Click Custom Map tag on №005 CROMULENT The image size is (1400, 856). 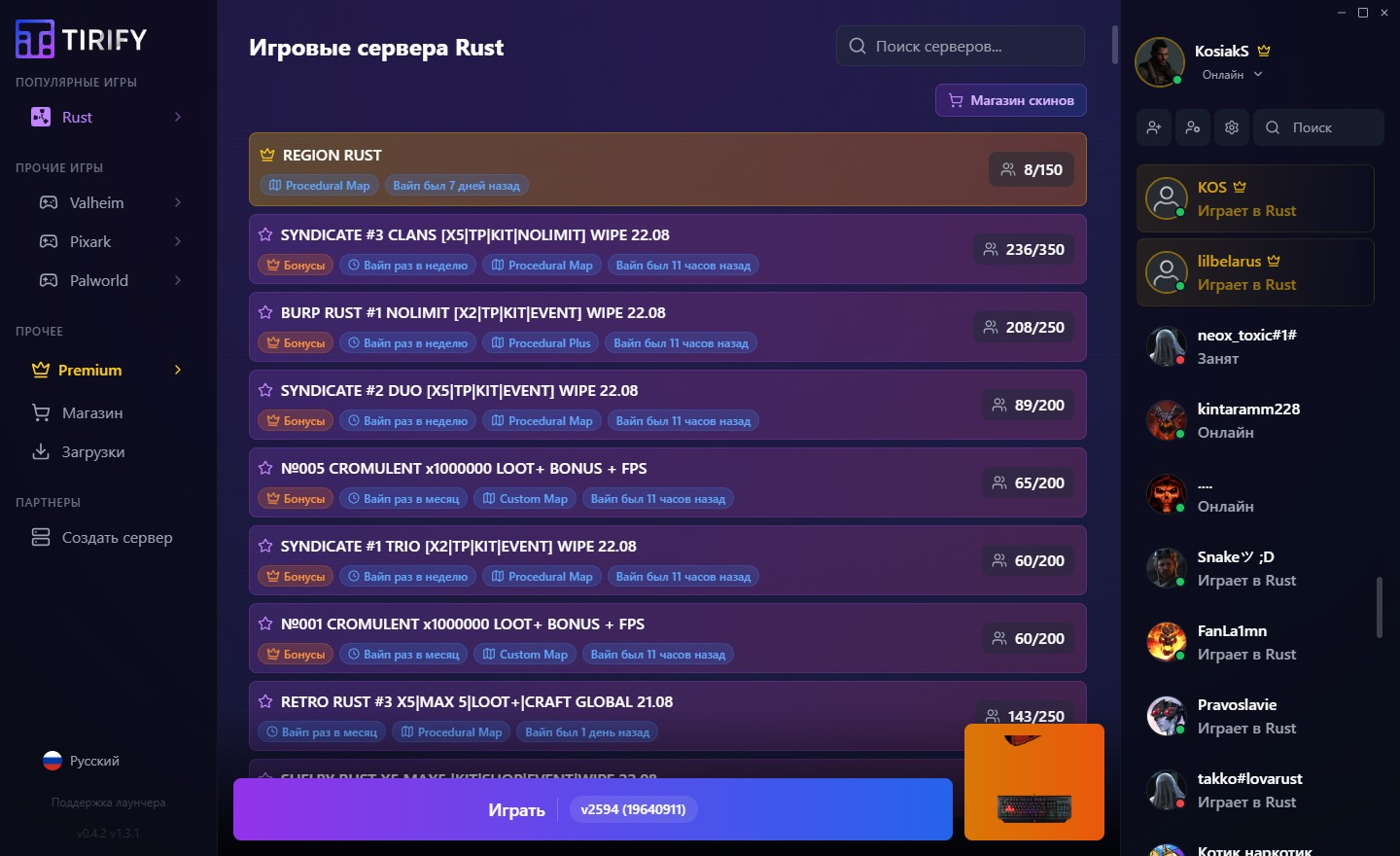[x=524, y=498]
